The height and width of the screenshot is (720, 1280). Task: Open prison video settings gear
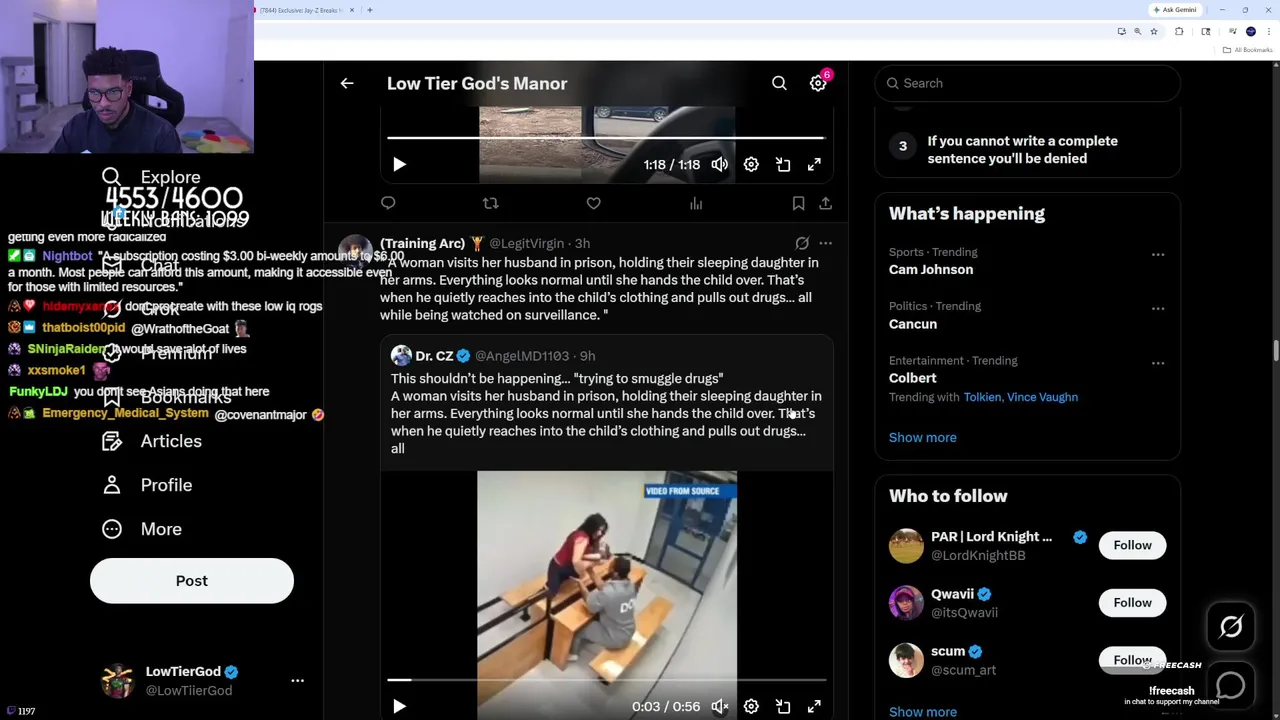coord(751,706)
